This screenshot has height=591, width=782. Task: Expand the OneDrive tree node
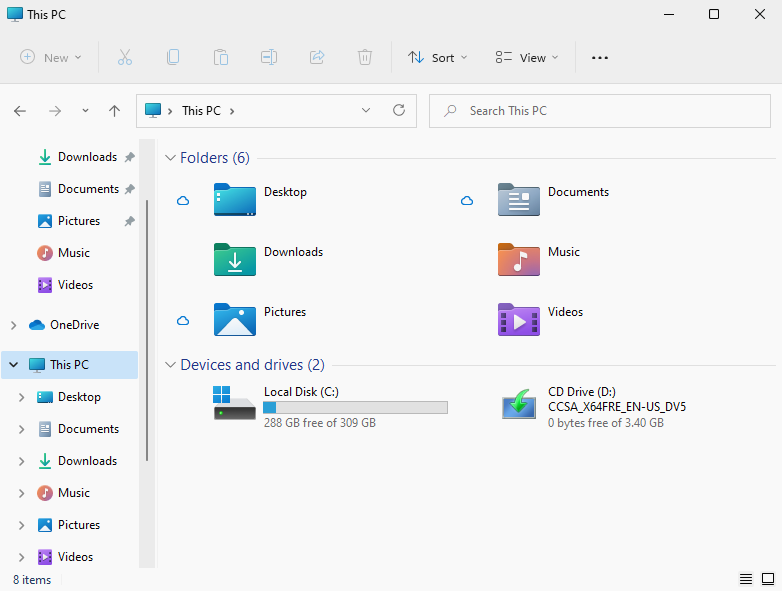[x=13, y=325]
